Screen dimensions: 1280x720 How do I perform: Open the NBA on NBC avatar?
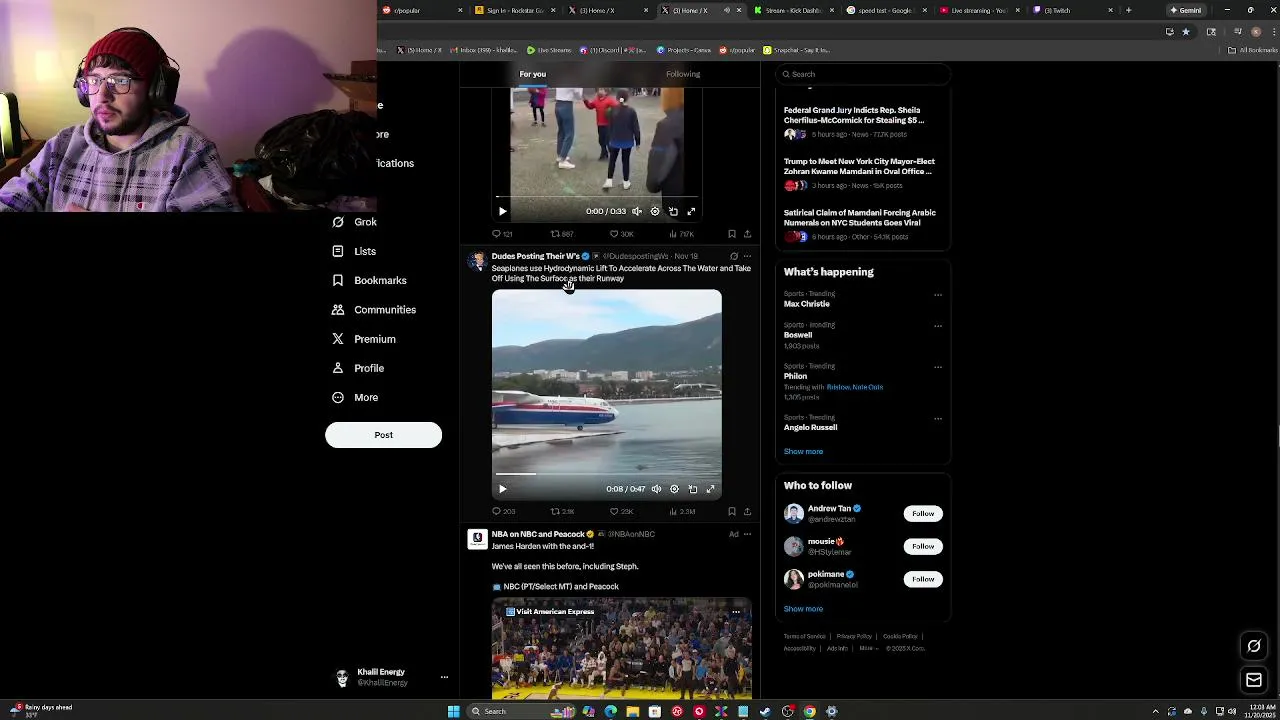(x=477, y=539)
